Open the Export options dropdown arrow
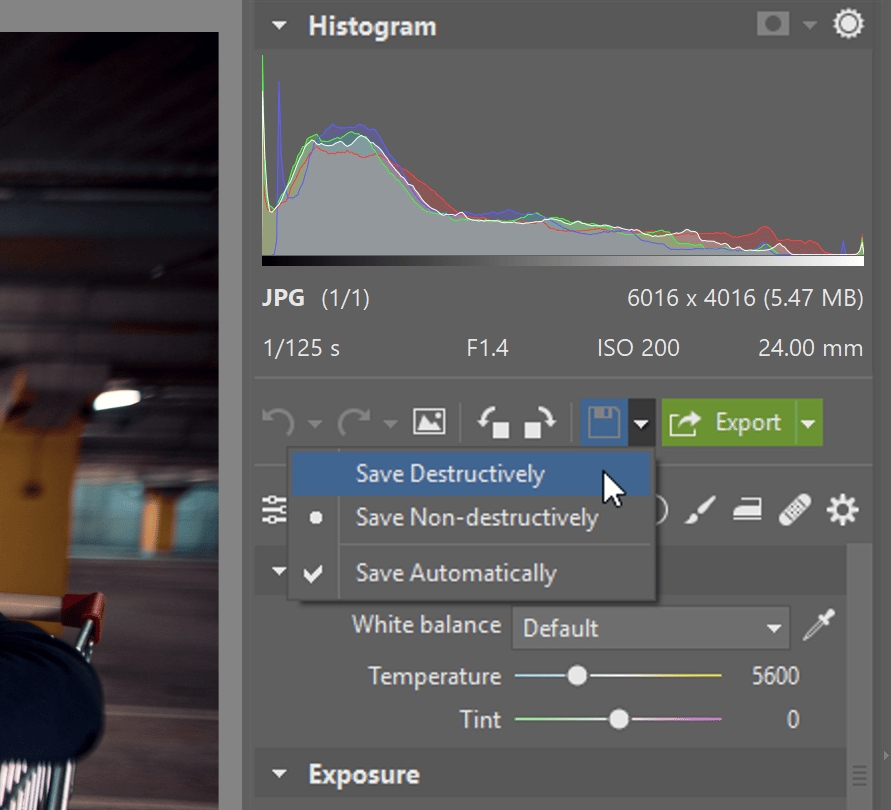 809,423
